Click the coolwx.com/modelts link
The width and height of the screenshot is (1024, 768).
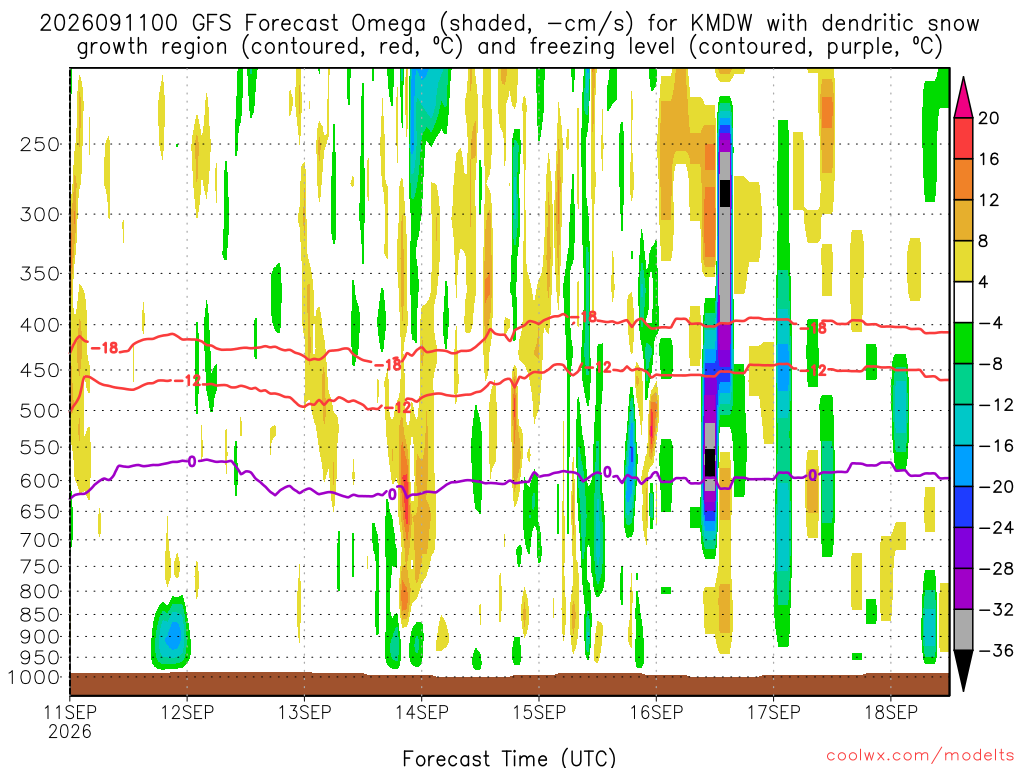920,756
